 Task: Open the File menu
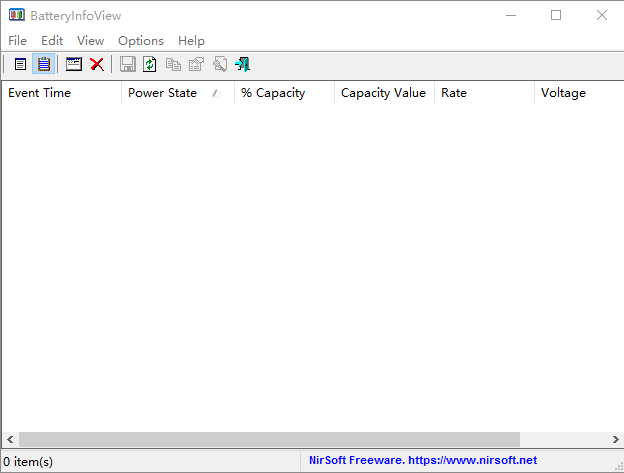[x=17, y=41]
